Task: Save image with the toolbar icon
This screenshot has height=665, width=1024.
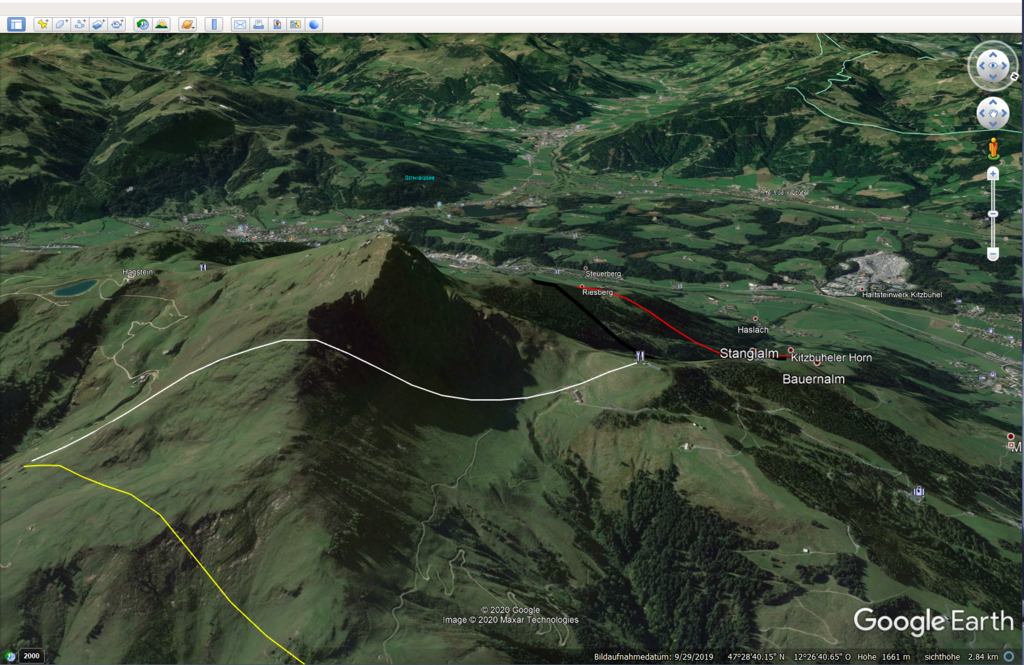Action: click(277, 24)
